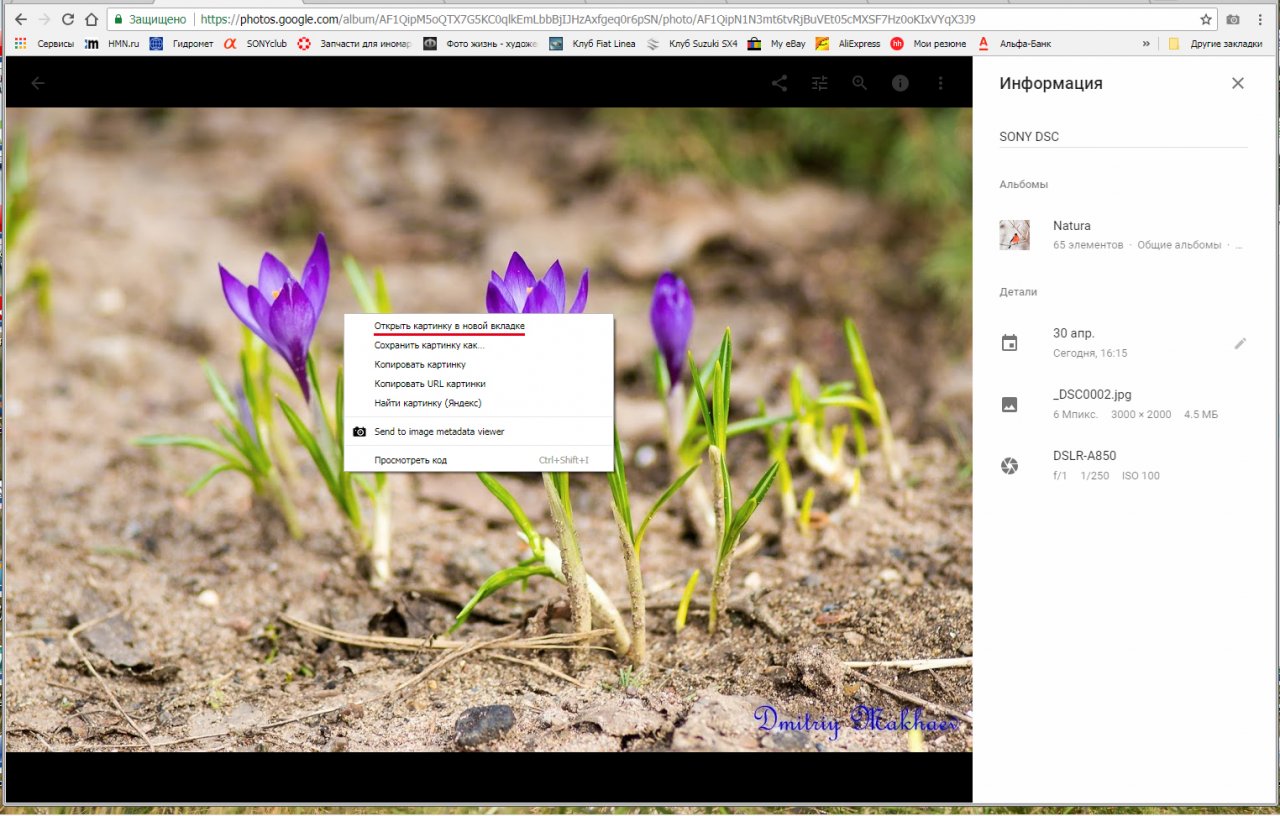1280x816 pixels.
Task: Click the calendar icon next to 30 апр.
Action: coord(1010,343)
